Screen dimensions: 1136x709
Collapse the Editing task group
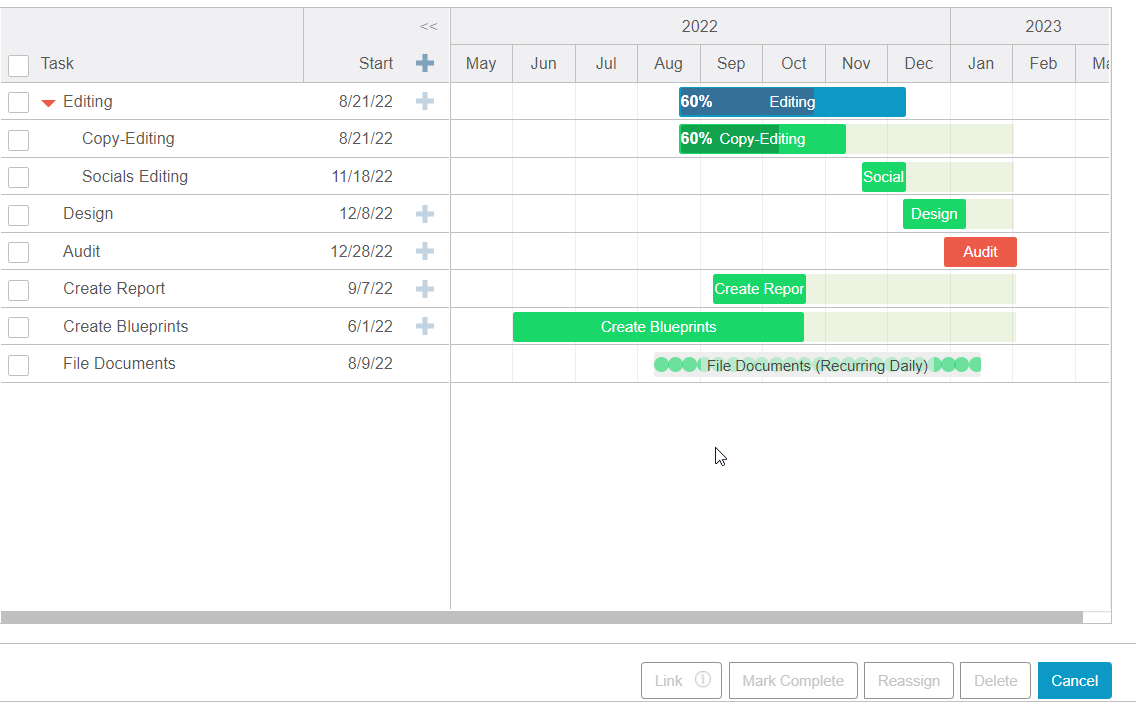click(x=48, y=102)
